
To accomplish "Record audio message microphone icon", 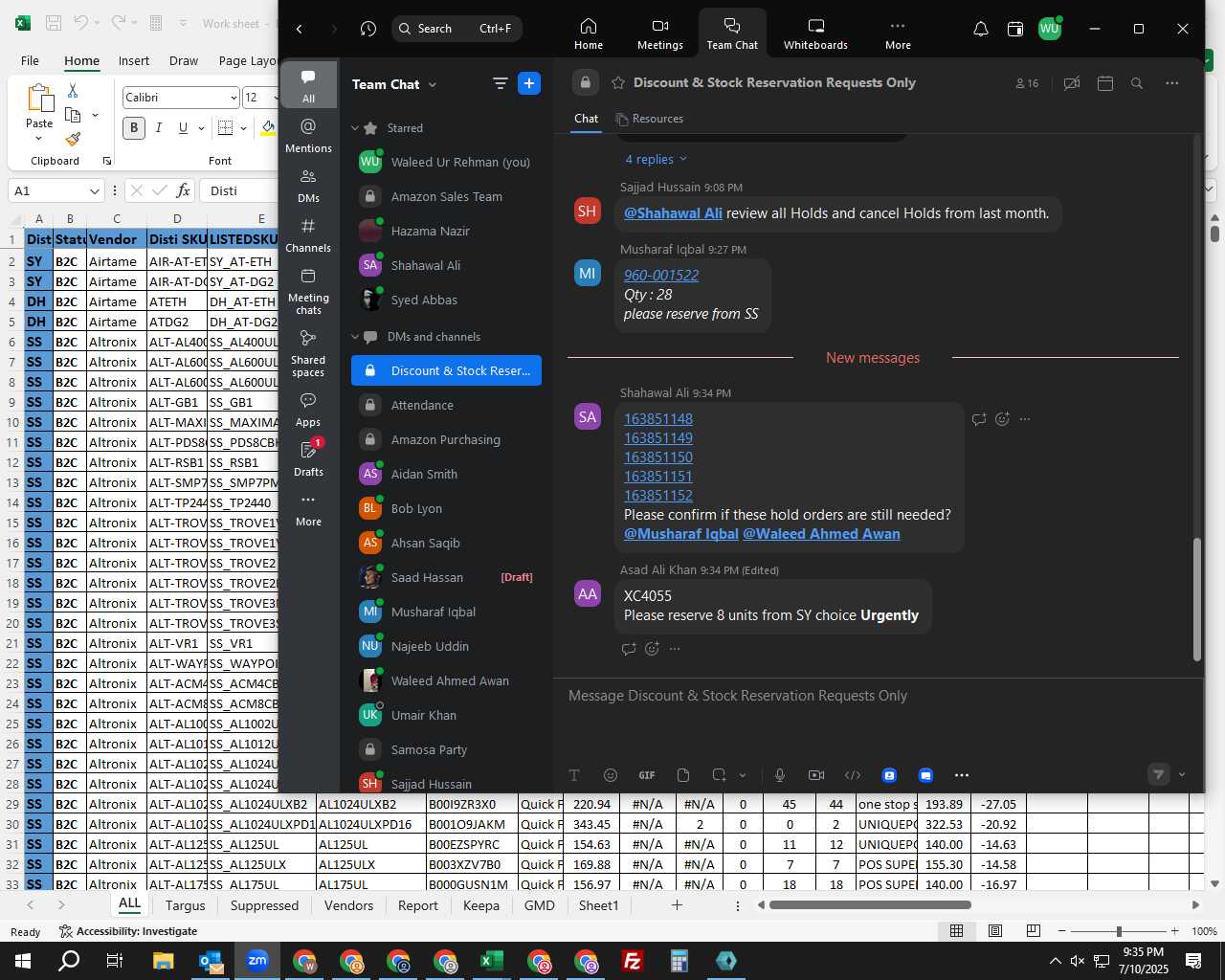I will pyautogui.click(x=780, y=775).
